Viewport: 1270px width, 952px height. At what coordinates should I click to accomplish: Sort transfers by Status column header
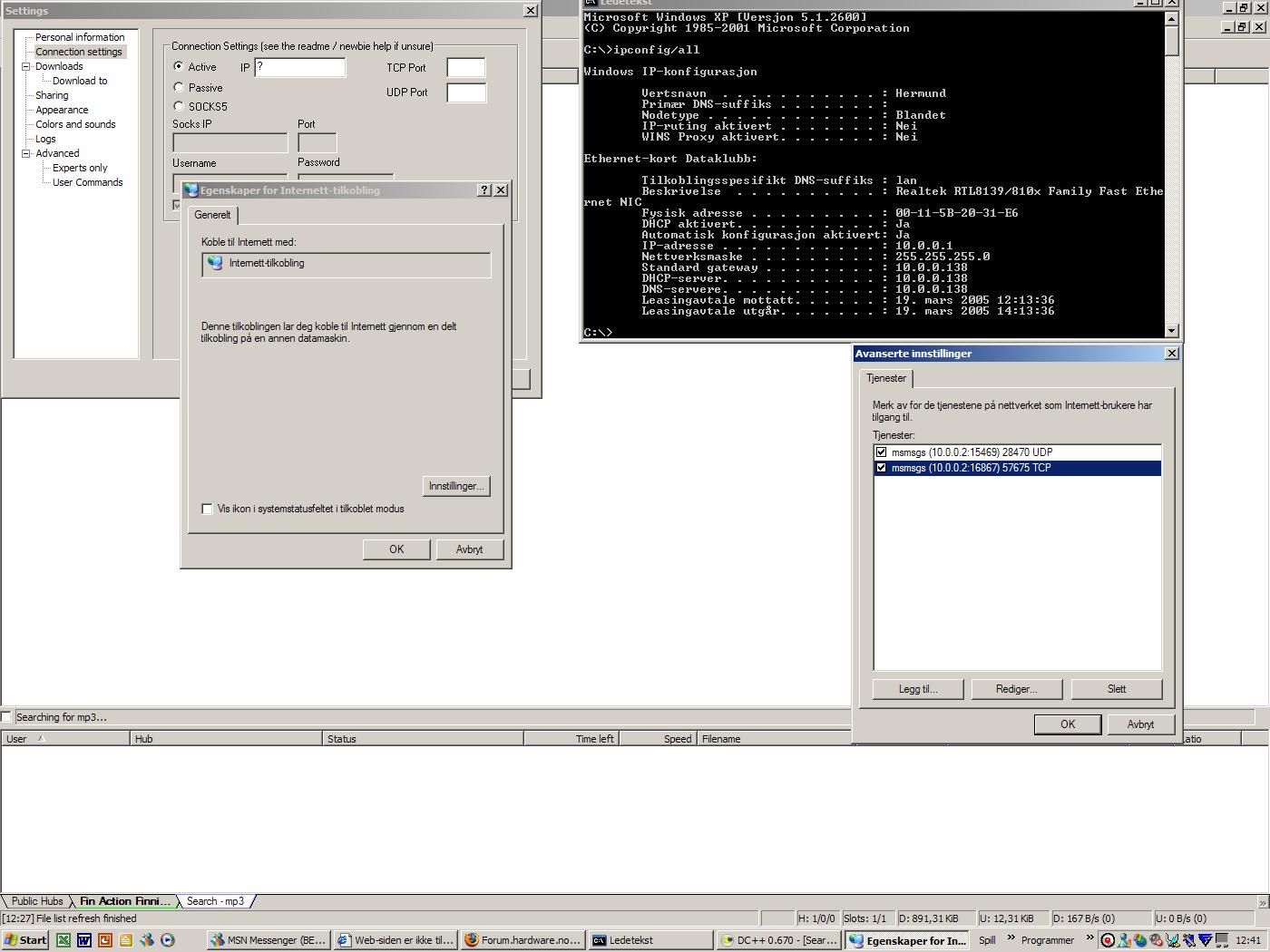coord(423,739)
